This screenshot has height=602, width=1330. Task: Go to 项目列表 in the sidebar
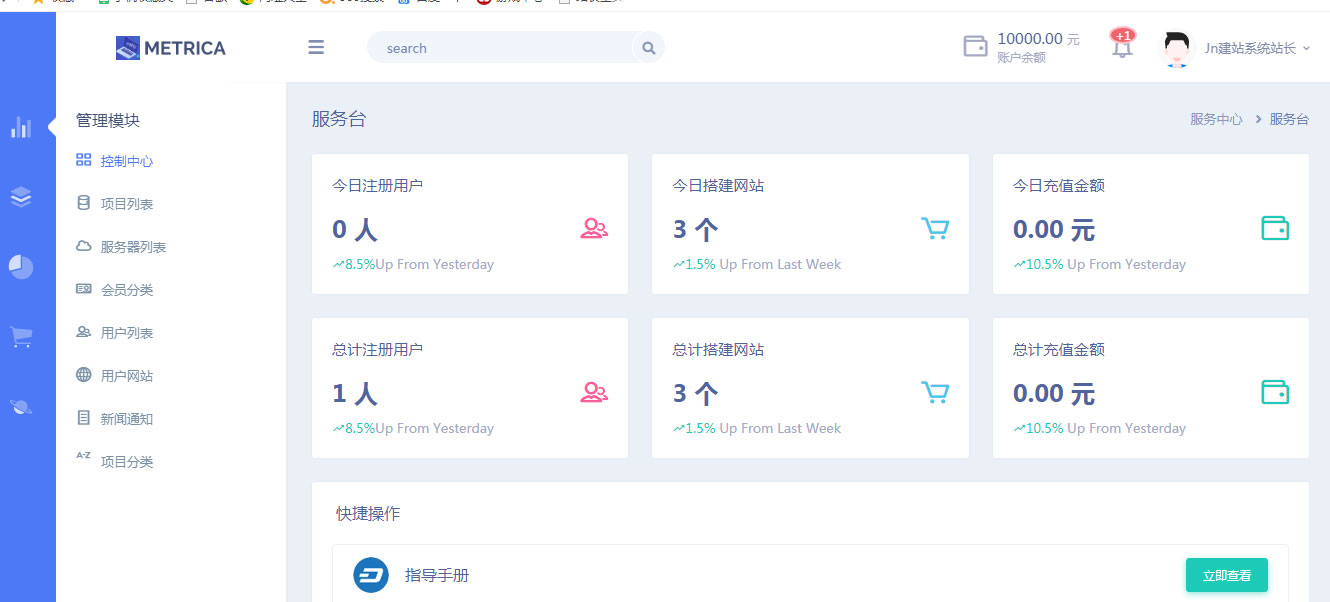click(x=126, y=204)
